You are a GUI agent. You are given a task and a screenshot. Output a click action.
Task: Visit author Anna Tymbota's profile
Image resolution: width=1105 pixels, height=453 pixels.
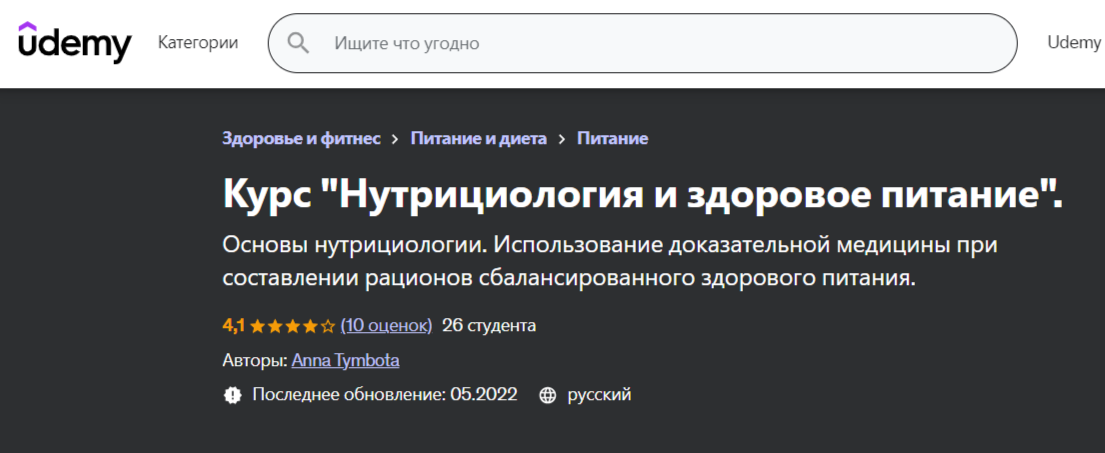pos(345,360)
